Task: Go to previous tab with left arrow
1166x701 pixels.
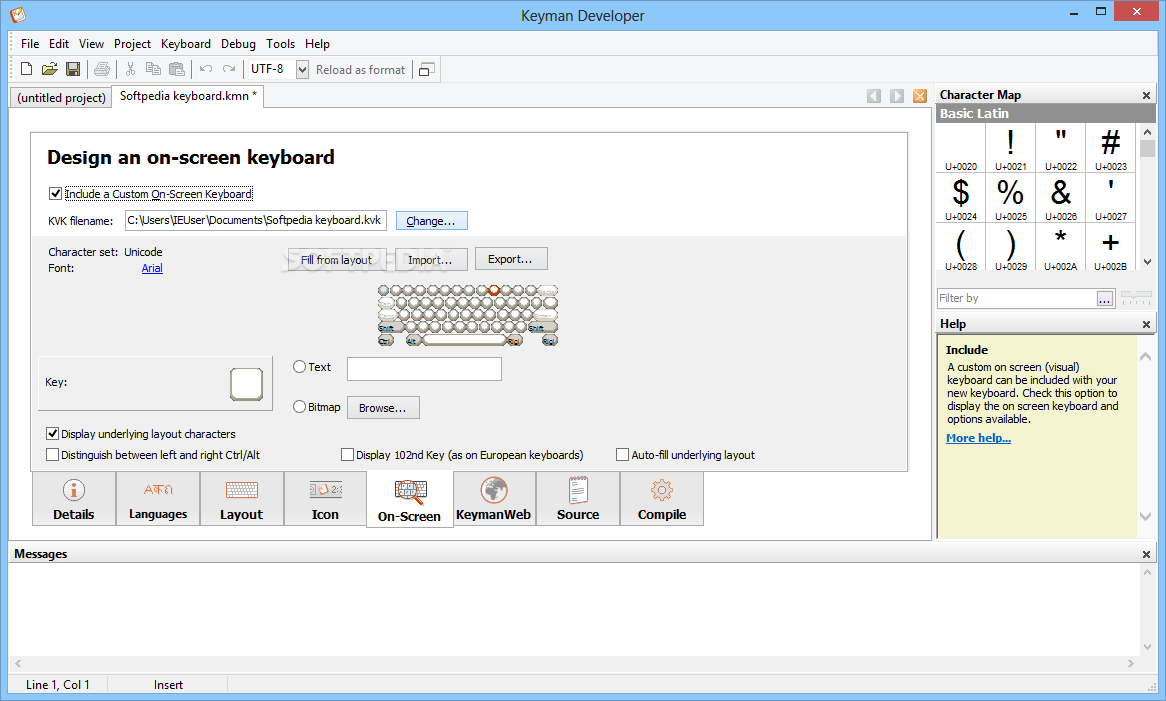Action: [x=874, y=96]
